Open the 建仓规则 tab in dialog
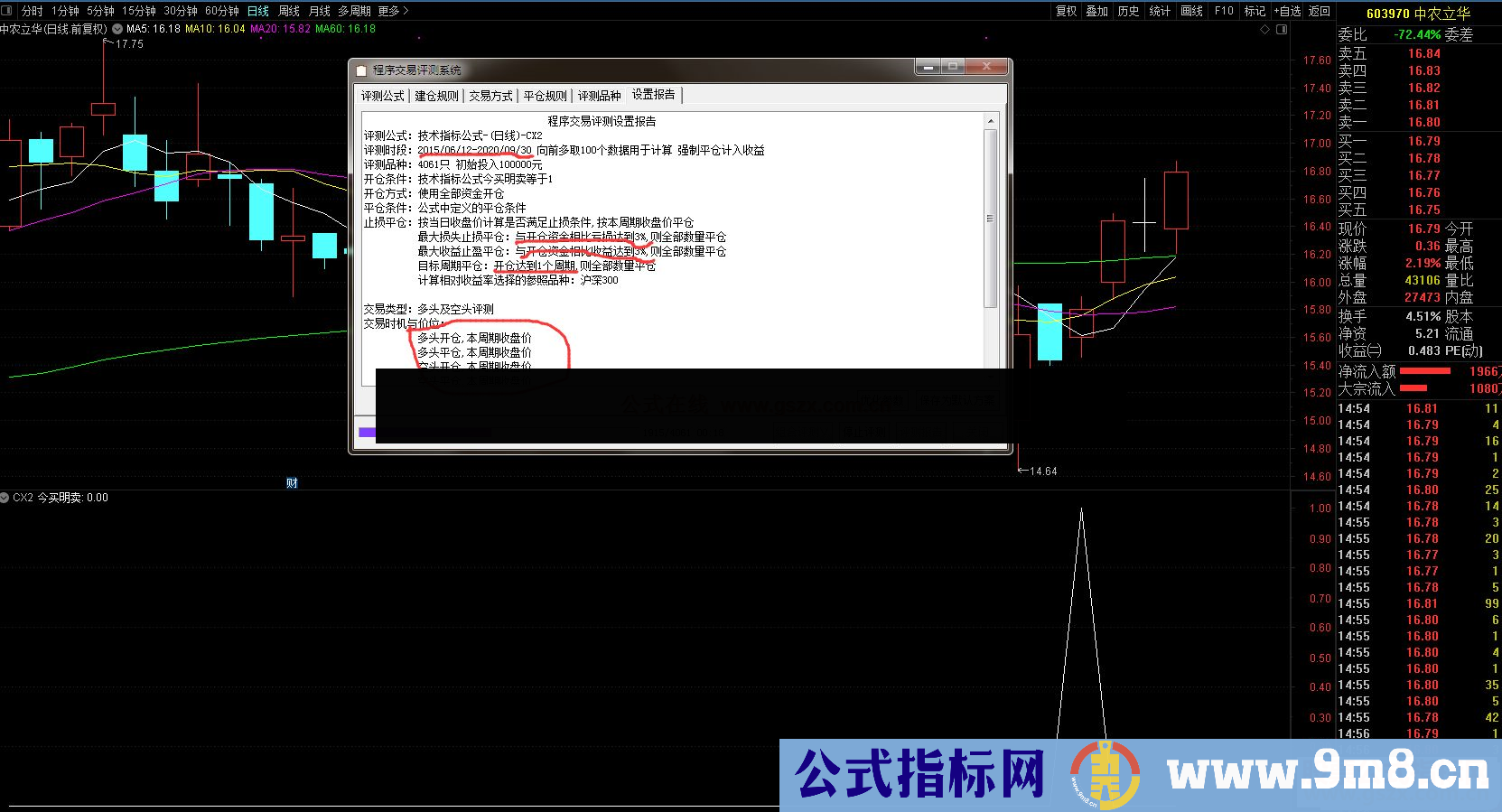 (x=437, y=96)
